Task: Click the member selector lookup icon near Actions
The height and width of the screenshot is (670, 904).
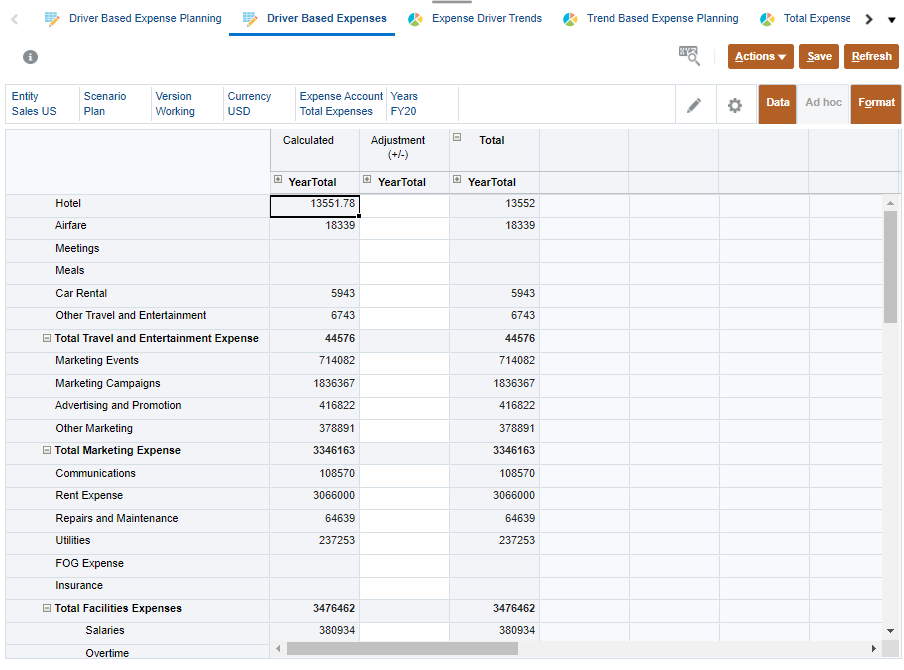Action: pyautogui.click(x=688, y=57)
